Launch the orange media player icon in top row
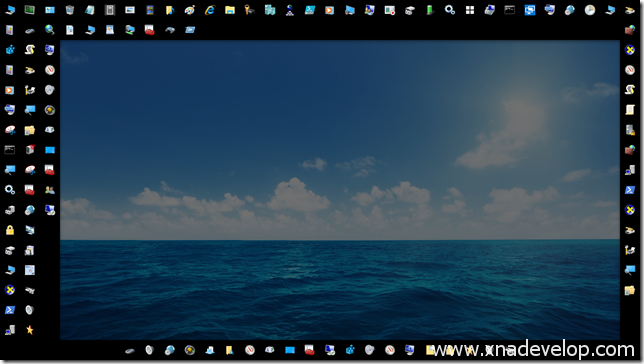This screenshot has height=364, width=644. point(329,10)
